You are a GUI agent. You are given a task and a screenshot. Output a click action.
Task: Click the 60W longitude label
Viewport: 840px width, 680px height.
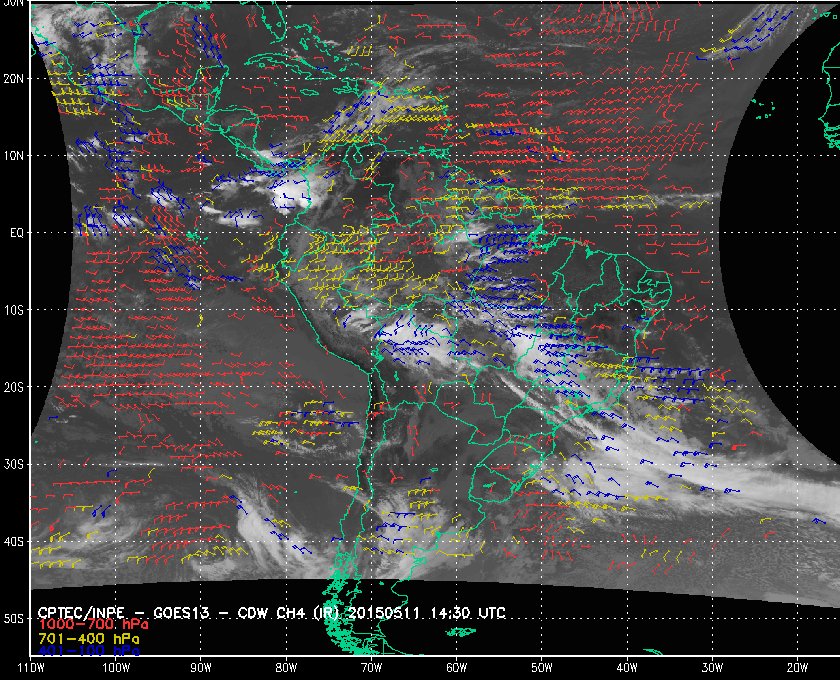(x=456, y=668)
